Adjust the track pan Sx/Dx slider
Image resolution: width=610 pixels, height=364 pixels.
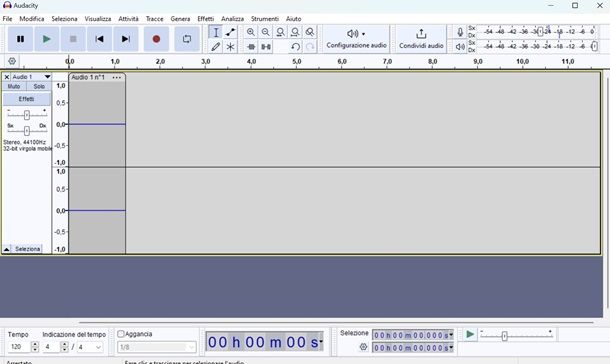click(26, 131)
